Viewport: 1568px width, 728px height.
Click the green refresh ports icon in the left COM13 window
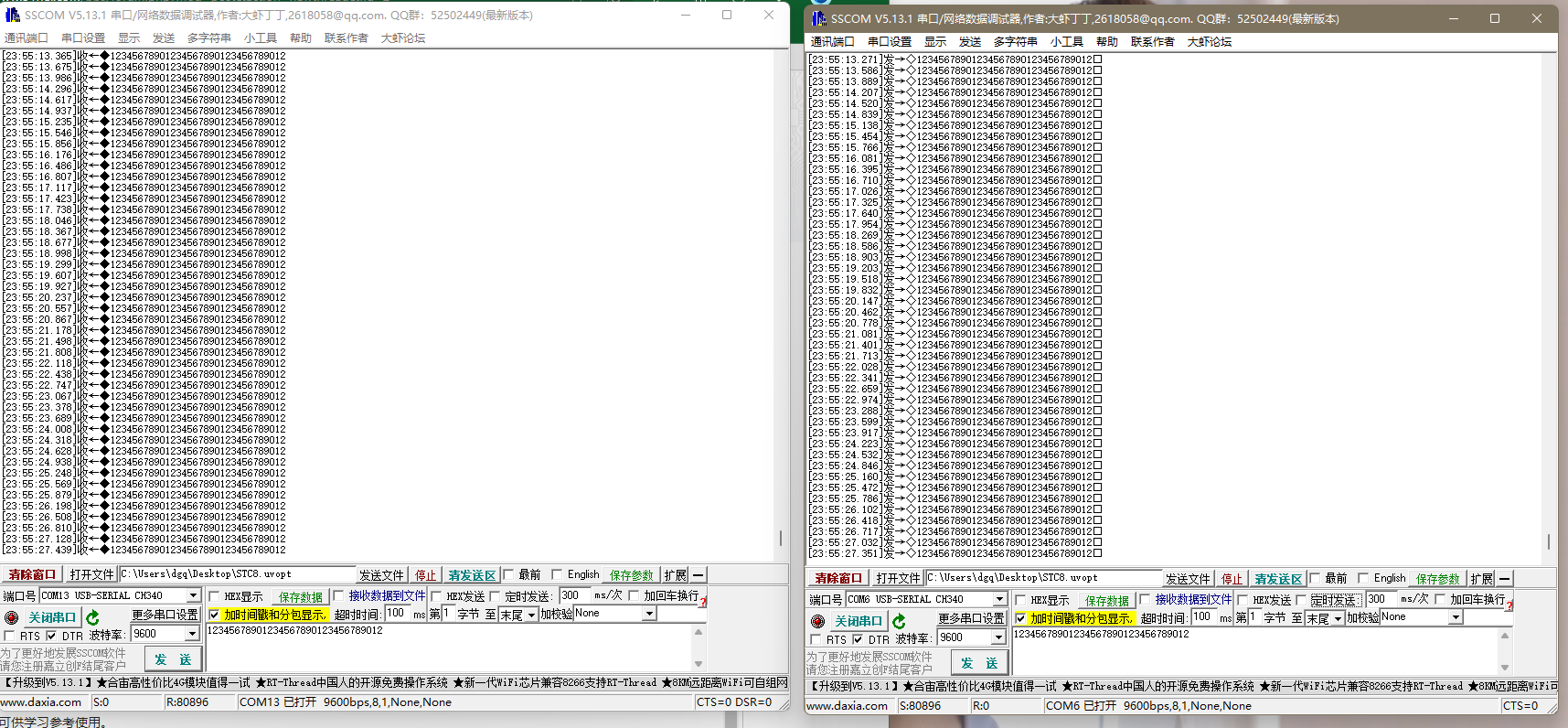pos(92,617)
